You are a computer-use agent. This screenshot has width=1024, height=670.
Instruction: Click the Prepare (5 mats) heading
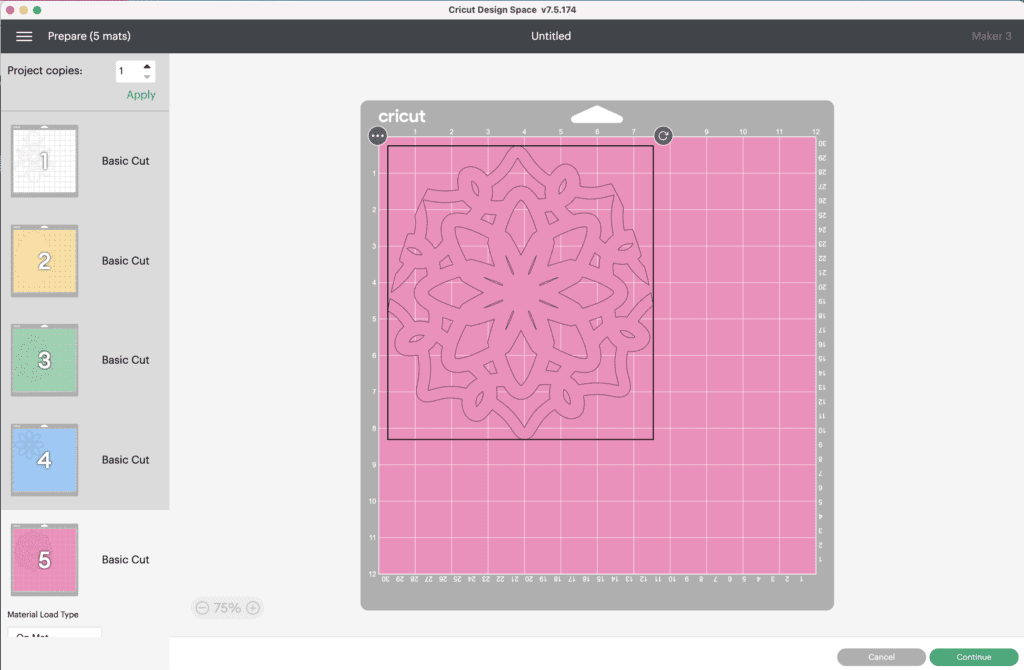tap(89, 37)
